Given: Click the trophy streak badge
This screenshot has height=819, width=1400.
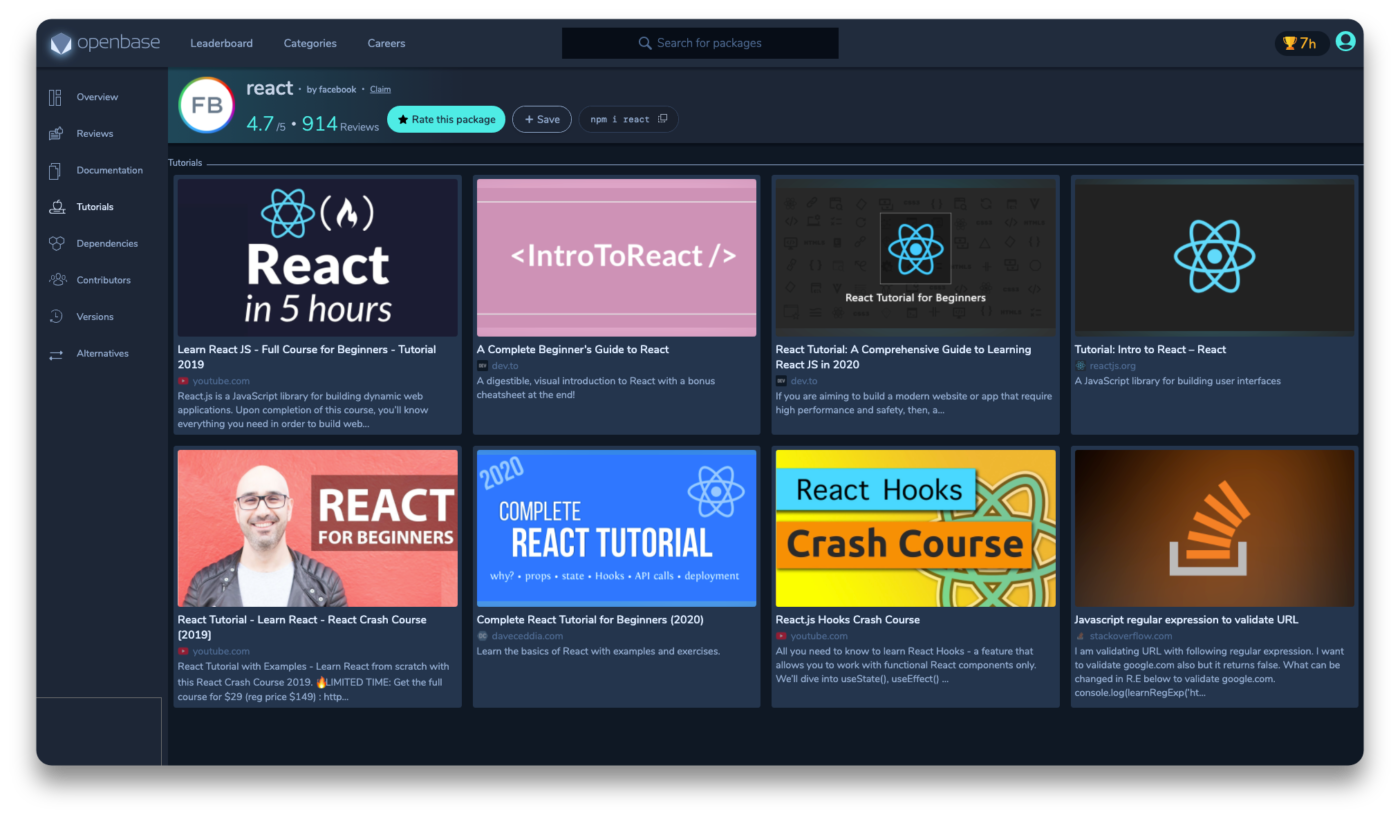Looking at the screenshot, I should 1301,43.
